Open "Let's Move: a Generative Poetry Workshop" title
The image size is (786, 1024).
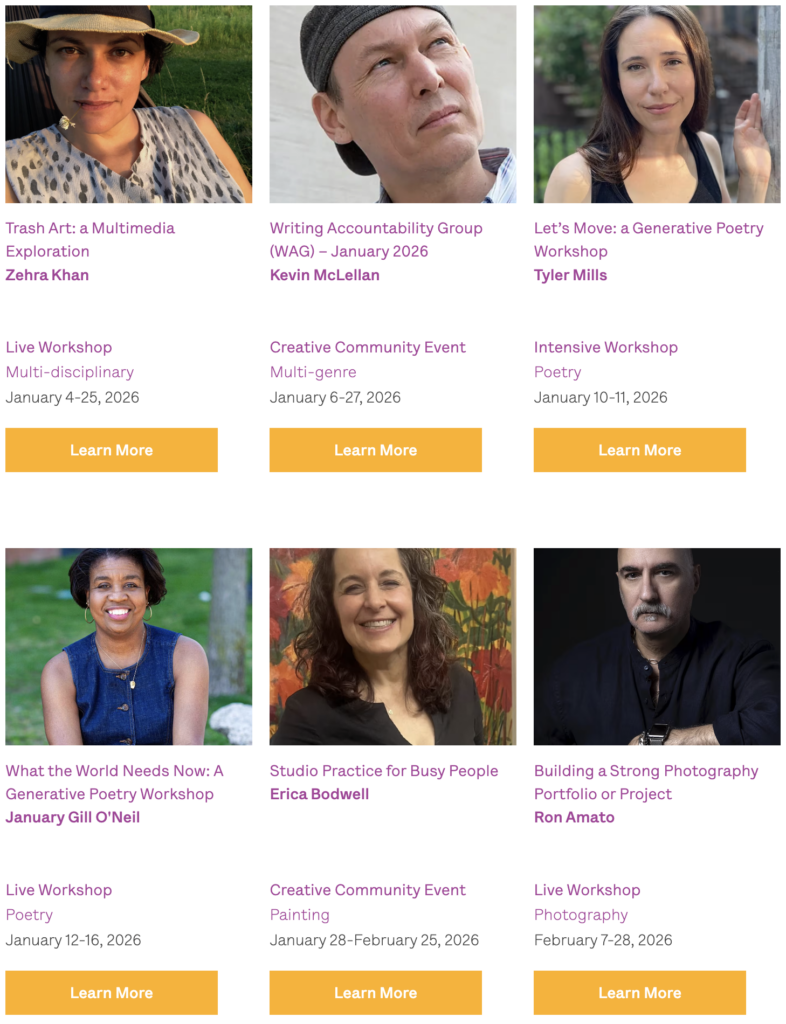tap(648, 239)
